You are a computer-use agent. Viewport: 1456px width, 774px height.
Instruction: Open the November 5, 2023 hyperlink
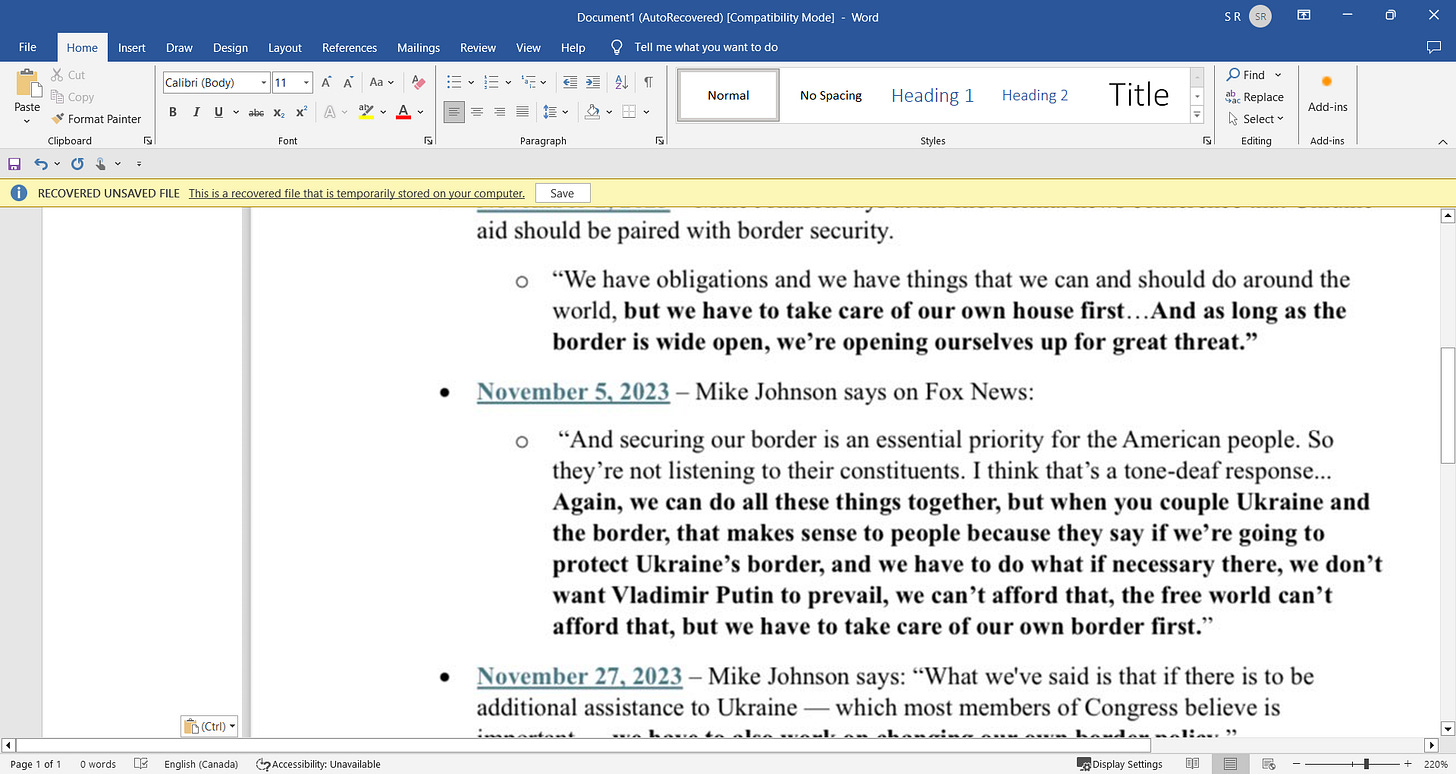[x=573, y=392]
